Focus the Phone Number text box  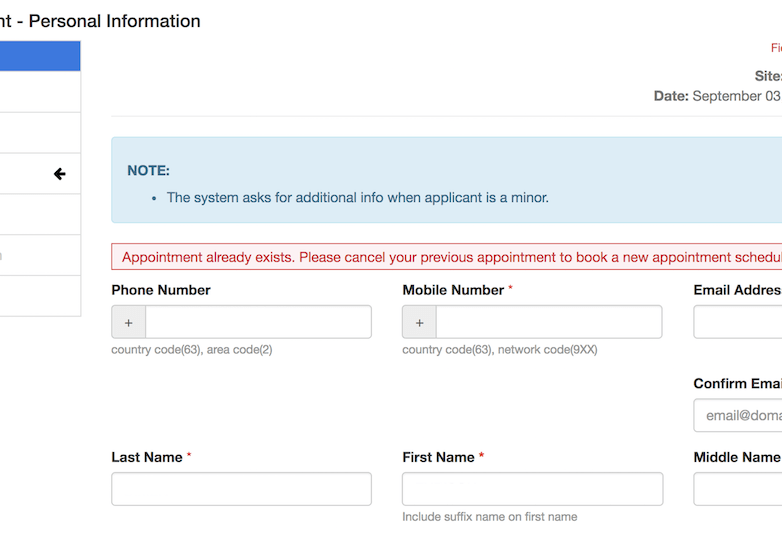258,322
